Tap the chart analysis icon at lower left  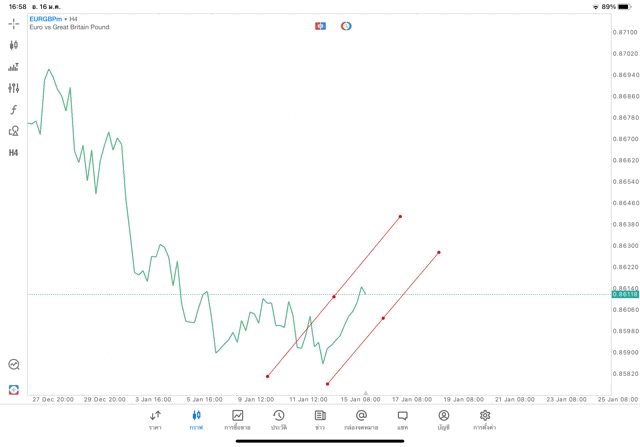(x=14, y=365)
